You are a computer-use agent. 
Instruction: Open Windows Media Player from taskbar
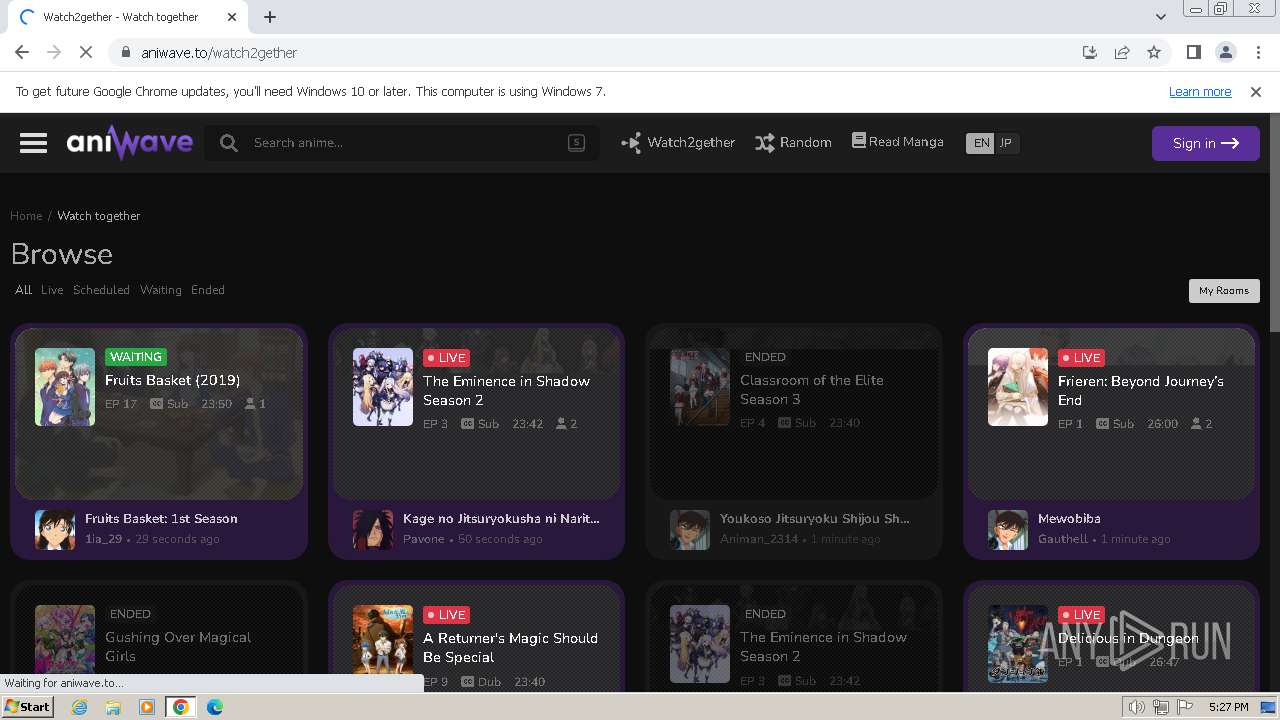click(147, 707)
